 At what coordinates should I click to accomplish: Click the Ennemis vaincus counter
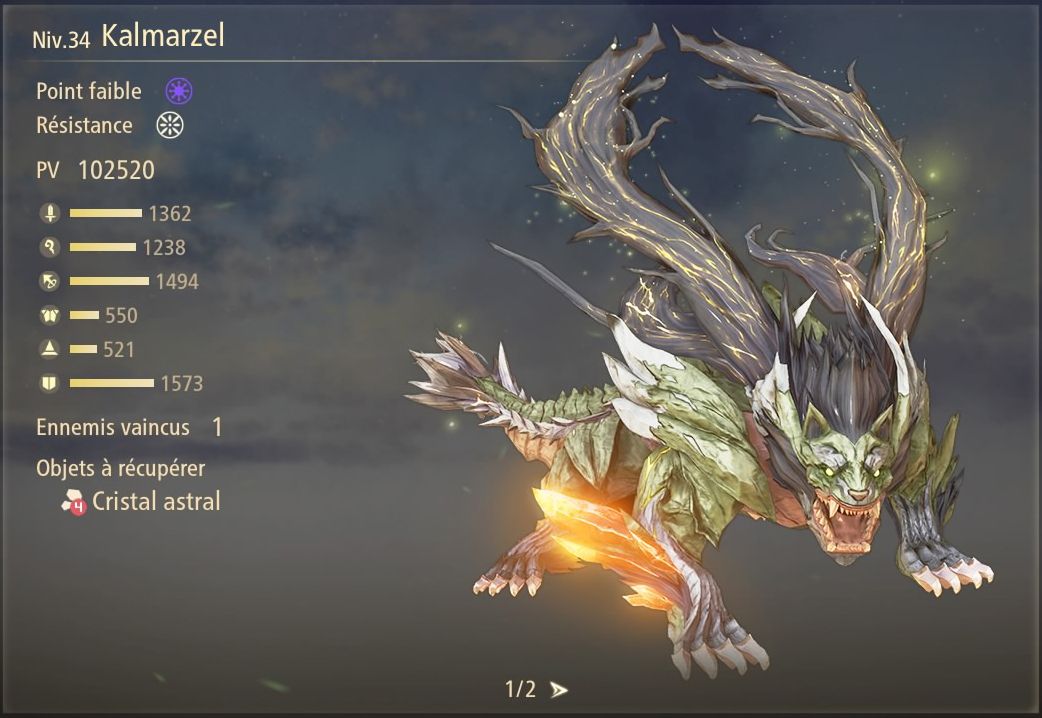point(130,427)
